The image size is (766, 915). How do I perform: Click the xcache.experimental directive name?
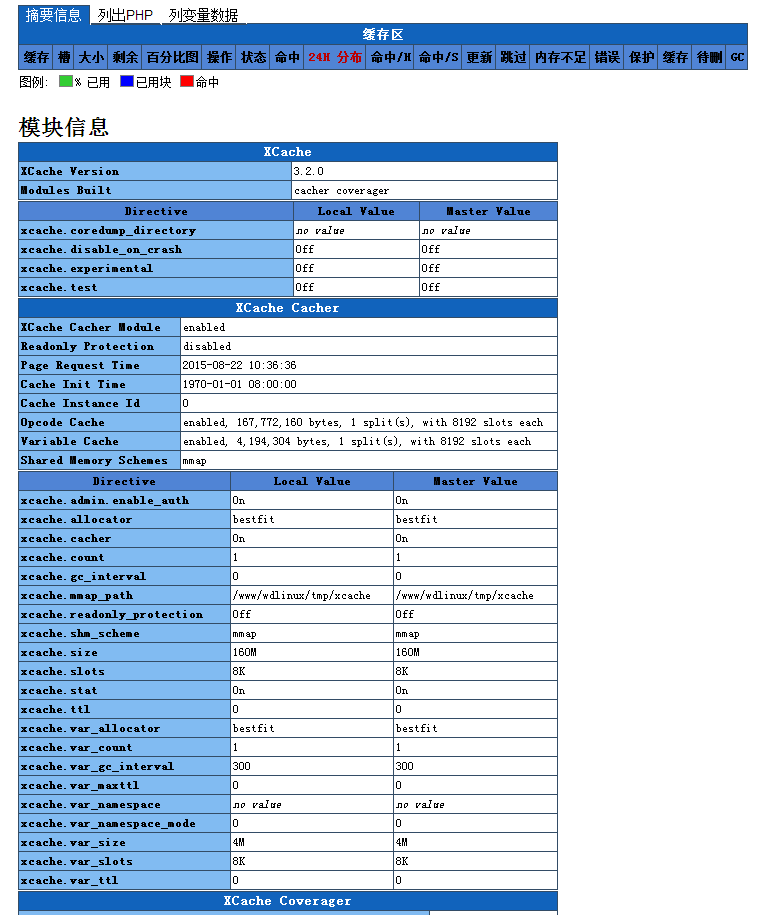[87, 268]
